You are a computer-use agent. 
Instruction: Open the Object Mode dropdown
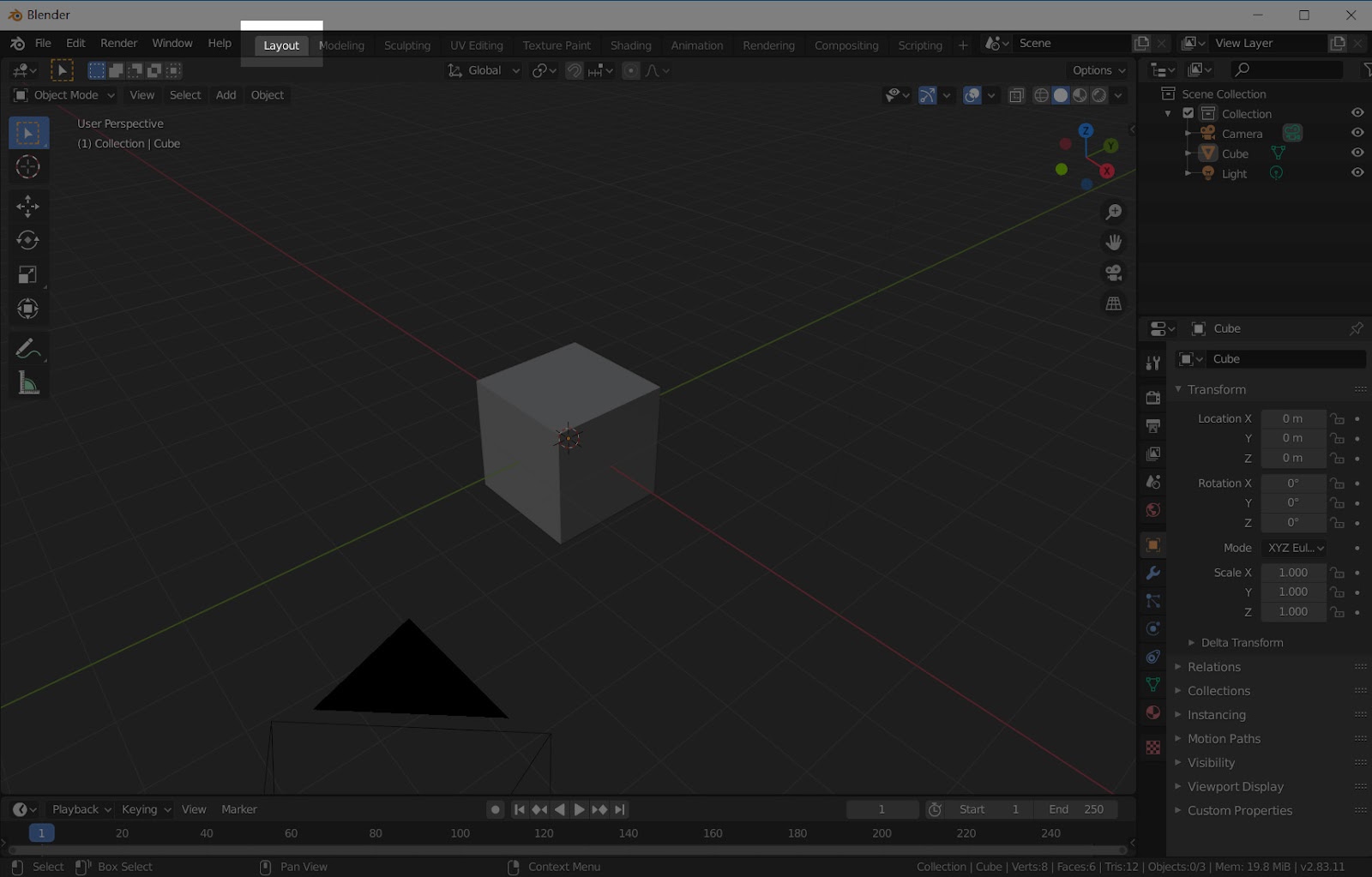pos(64,95)
